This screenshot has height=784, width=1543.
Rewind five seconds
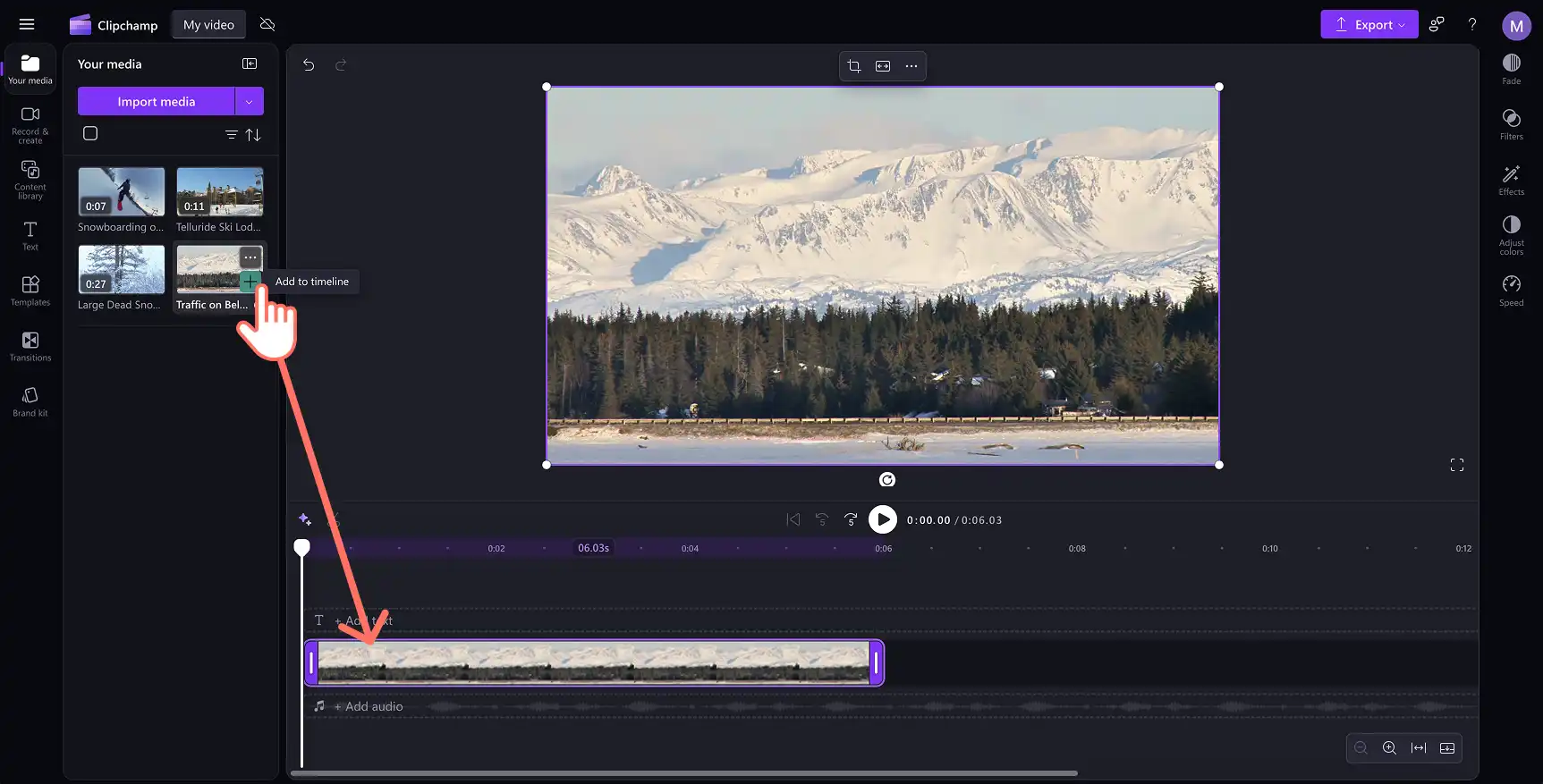click(x=822, y=519)
